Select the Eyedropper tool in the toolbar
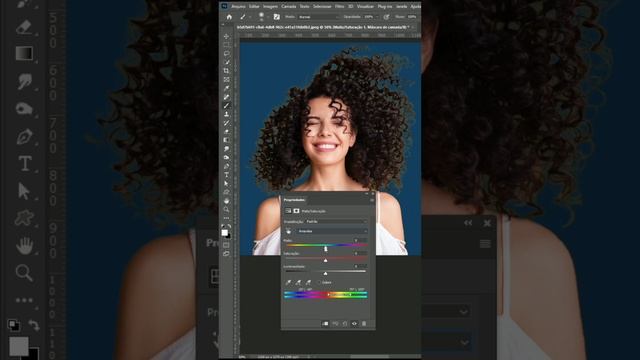The width and height of the screenshot is (640, 360). pos(226,88)
